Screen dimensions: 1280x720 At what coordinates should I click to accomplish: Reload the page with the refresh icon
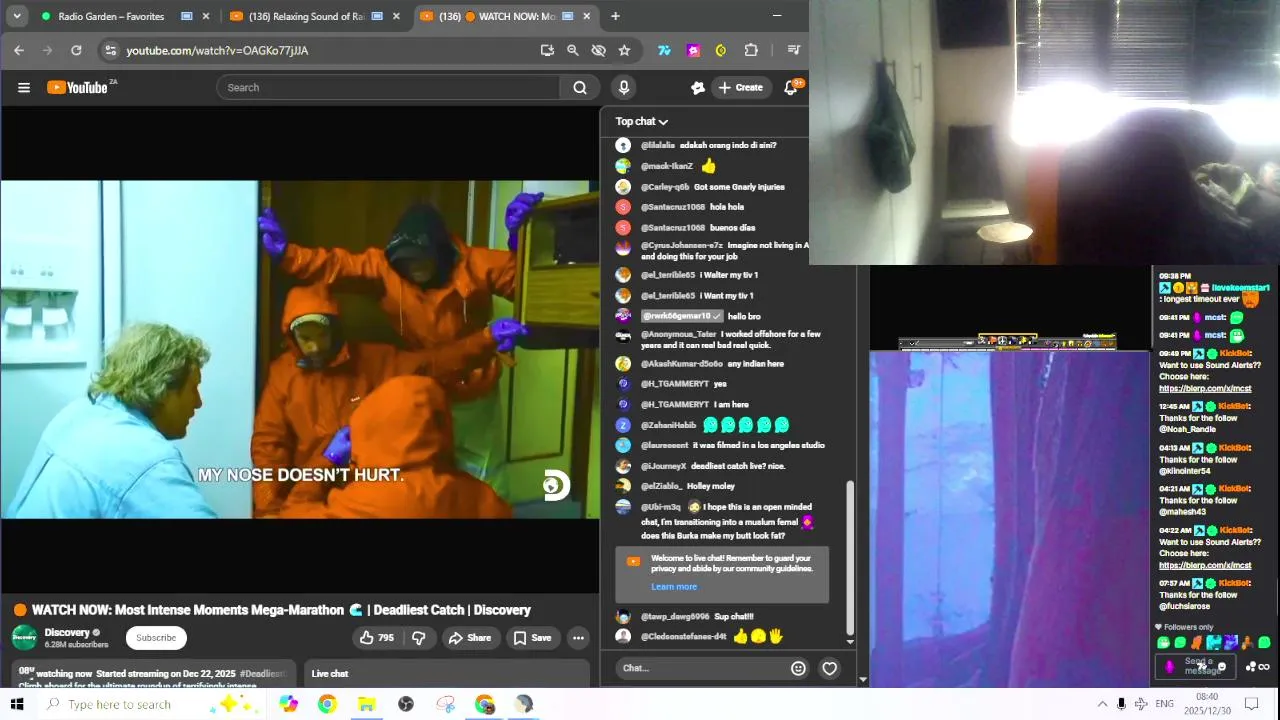click(76, 50)
